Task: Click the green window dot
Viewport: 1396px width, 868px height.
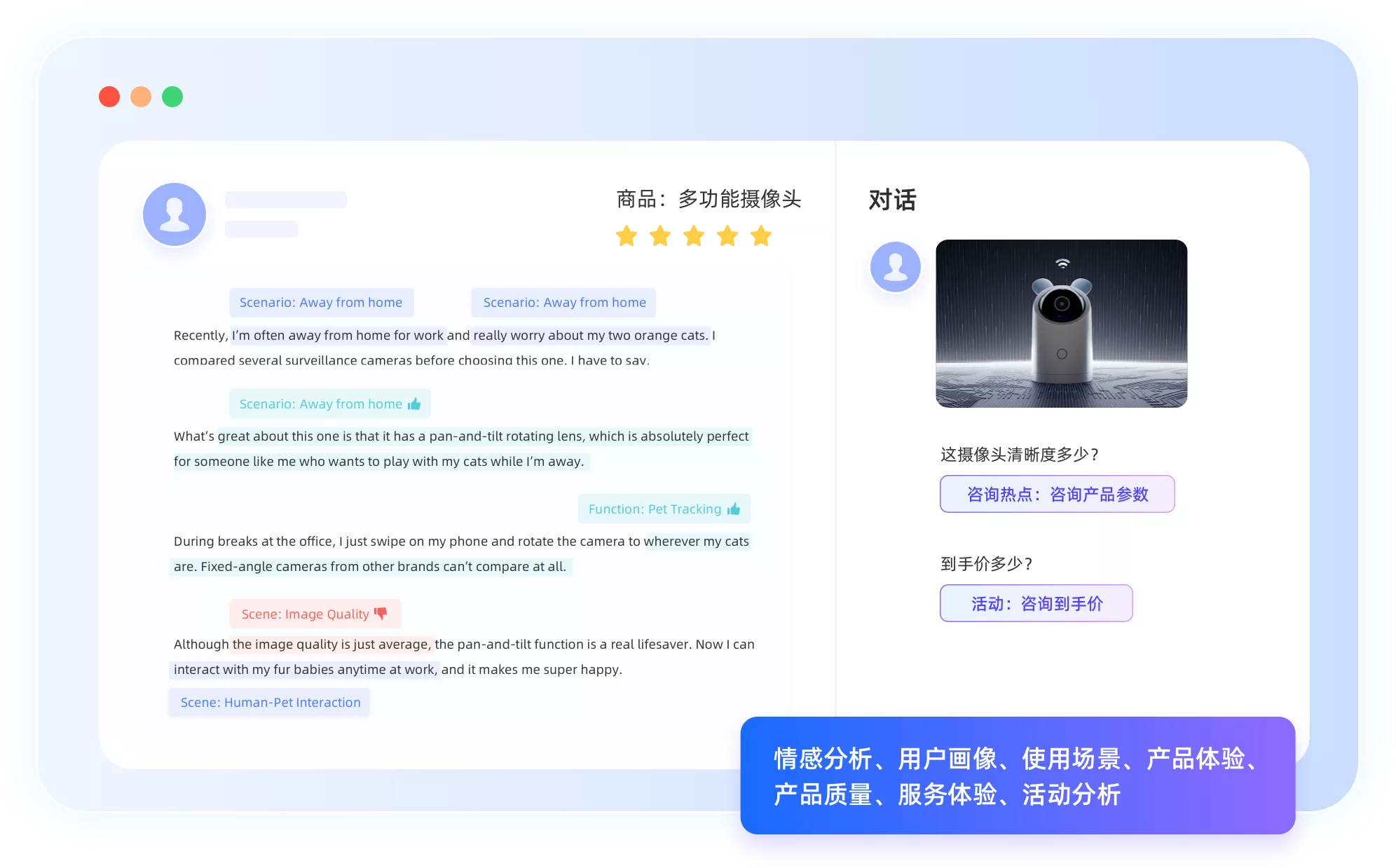Action: point(172,97)
